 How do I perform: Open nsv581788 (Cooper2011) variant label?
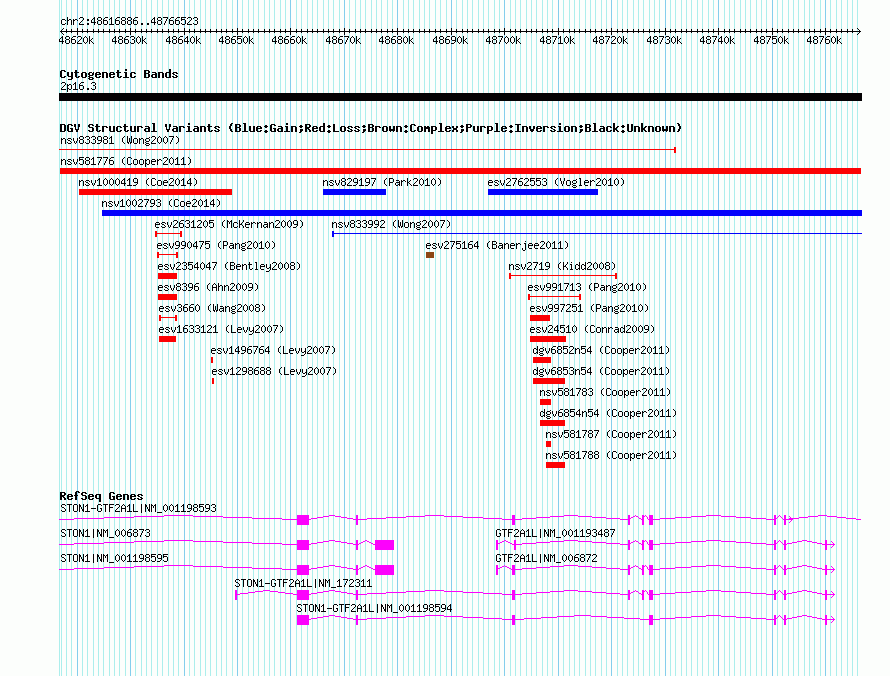pyautogui.click(x=611, y=455)
